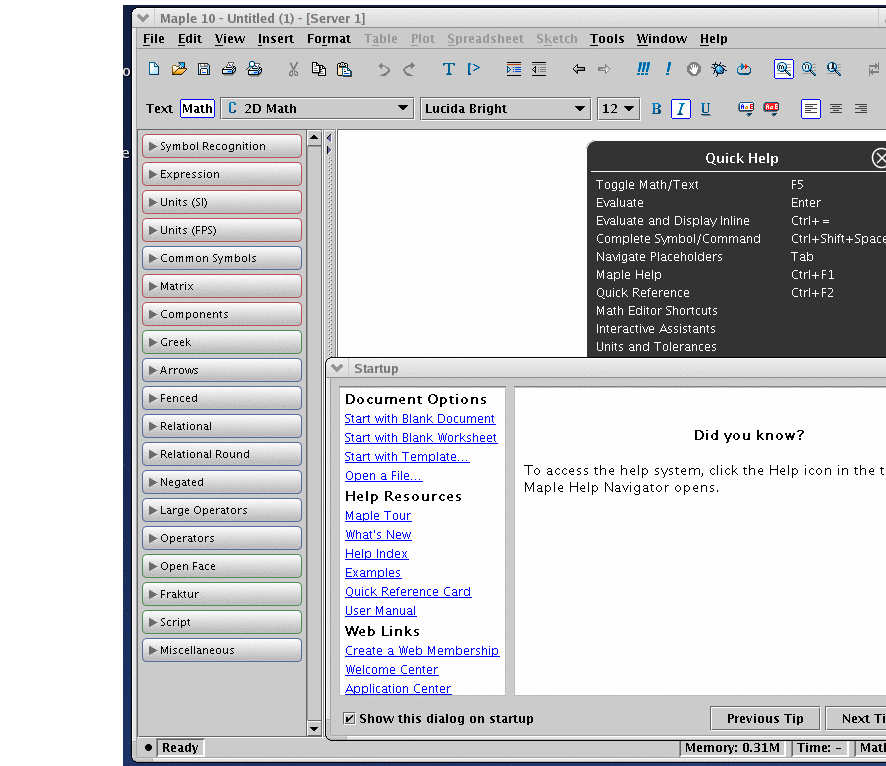Toggle italic formatting
The width and height of the screenshot is (886, 766).
(681, 108)
